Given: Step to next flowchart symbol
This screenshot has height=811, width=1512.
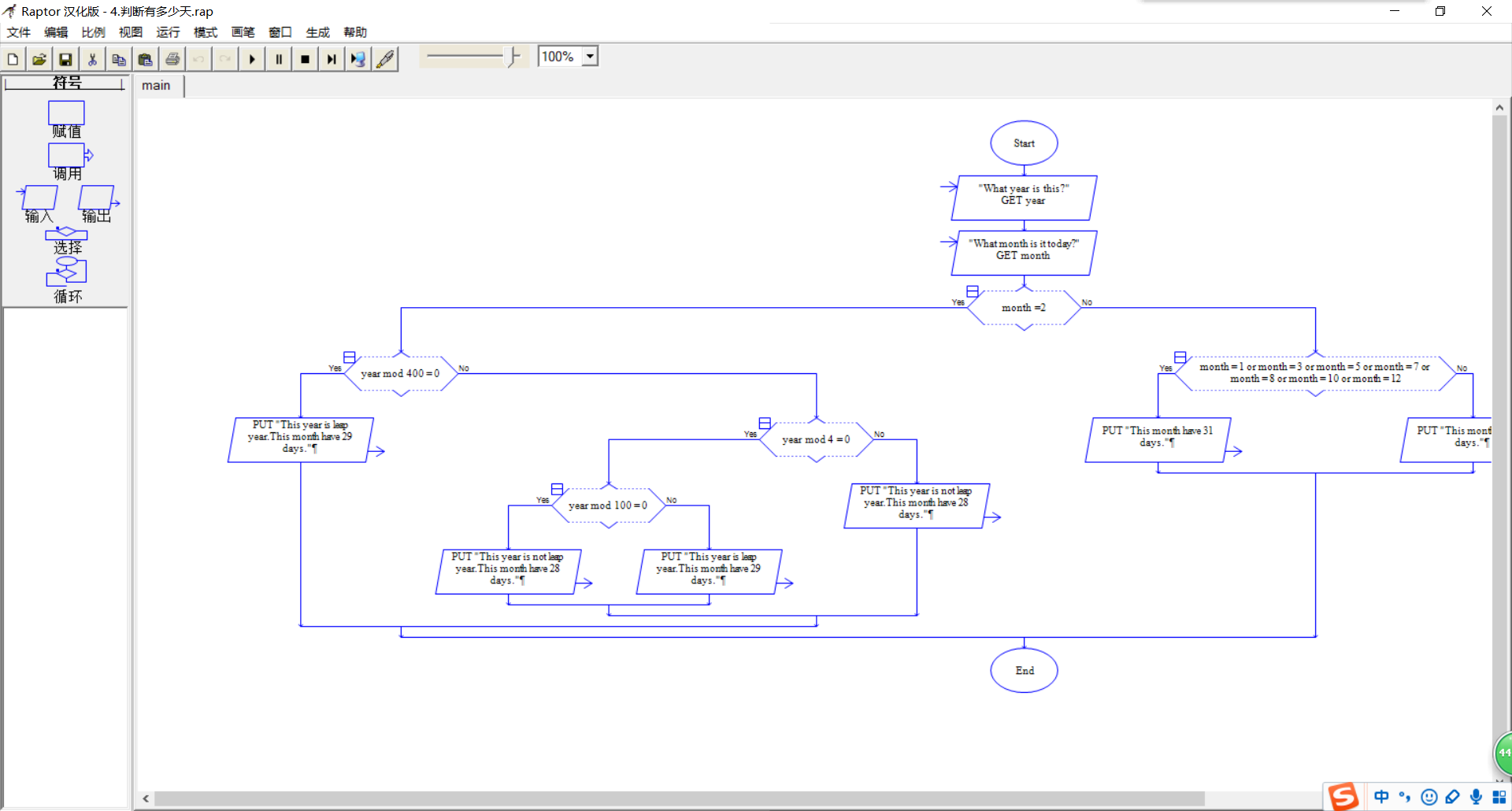Looking at the screenshot, I should click(332, 59).
